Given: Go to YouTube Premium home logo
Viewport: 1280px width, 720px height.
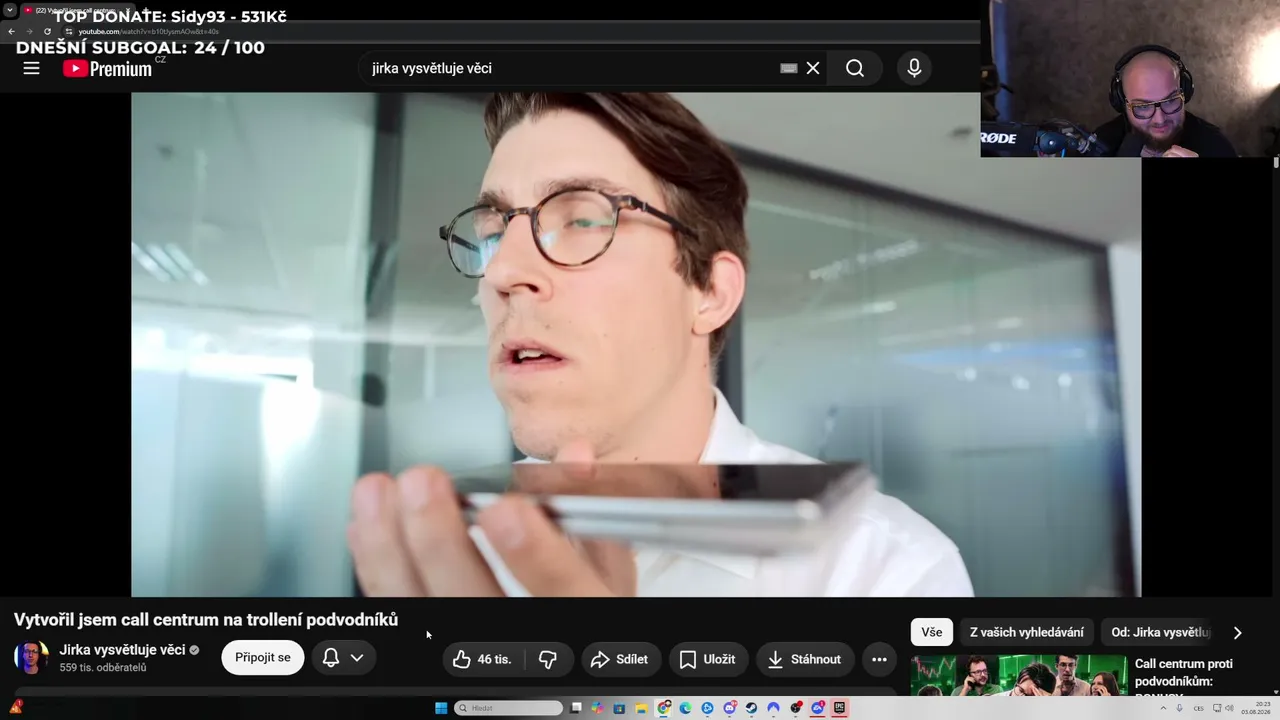Looking at the screenshot, I should (x=107, y=68).
